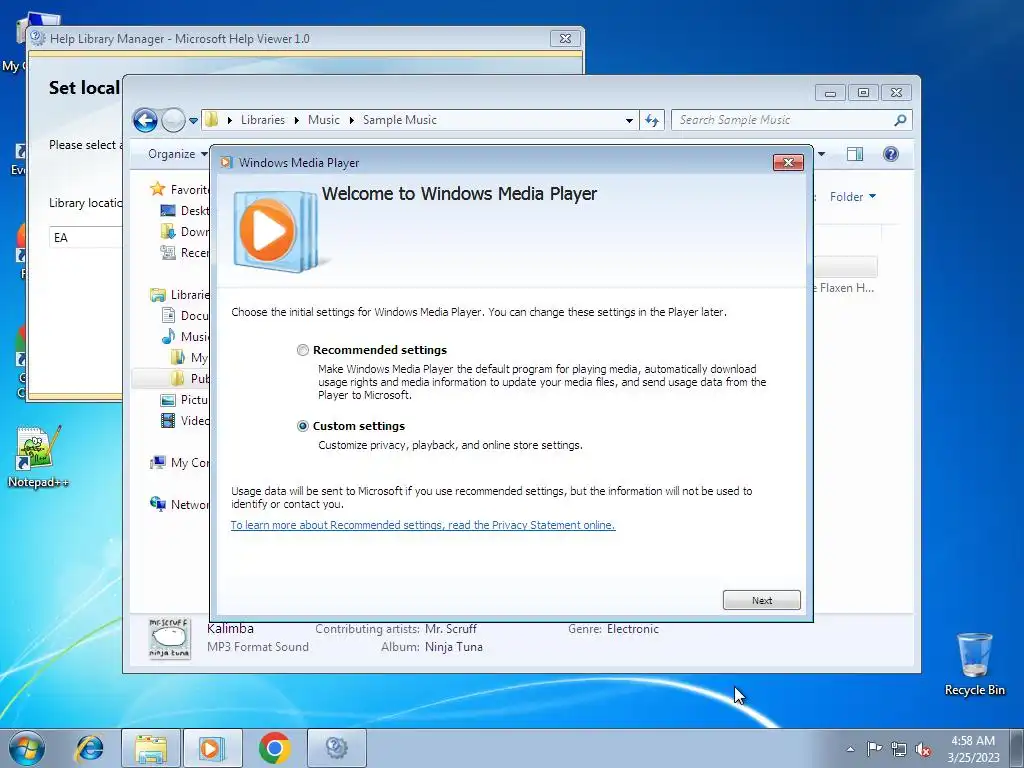Select Desktop in the navigation pane
Screen dimensions: 1024x768
point(185,210)
